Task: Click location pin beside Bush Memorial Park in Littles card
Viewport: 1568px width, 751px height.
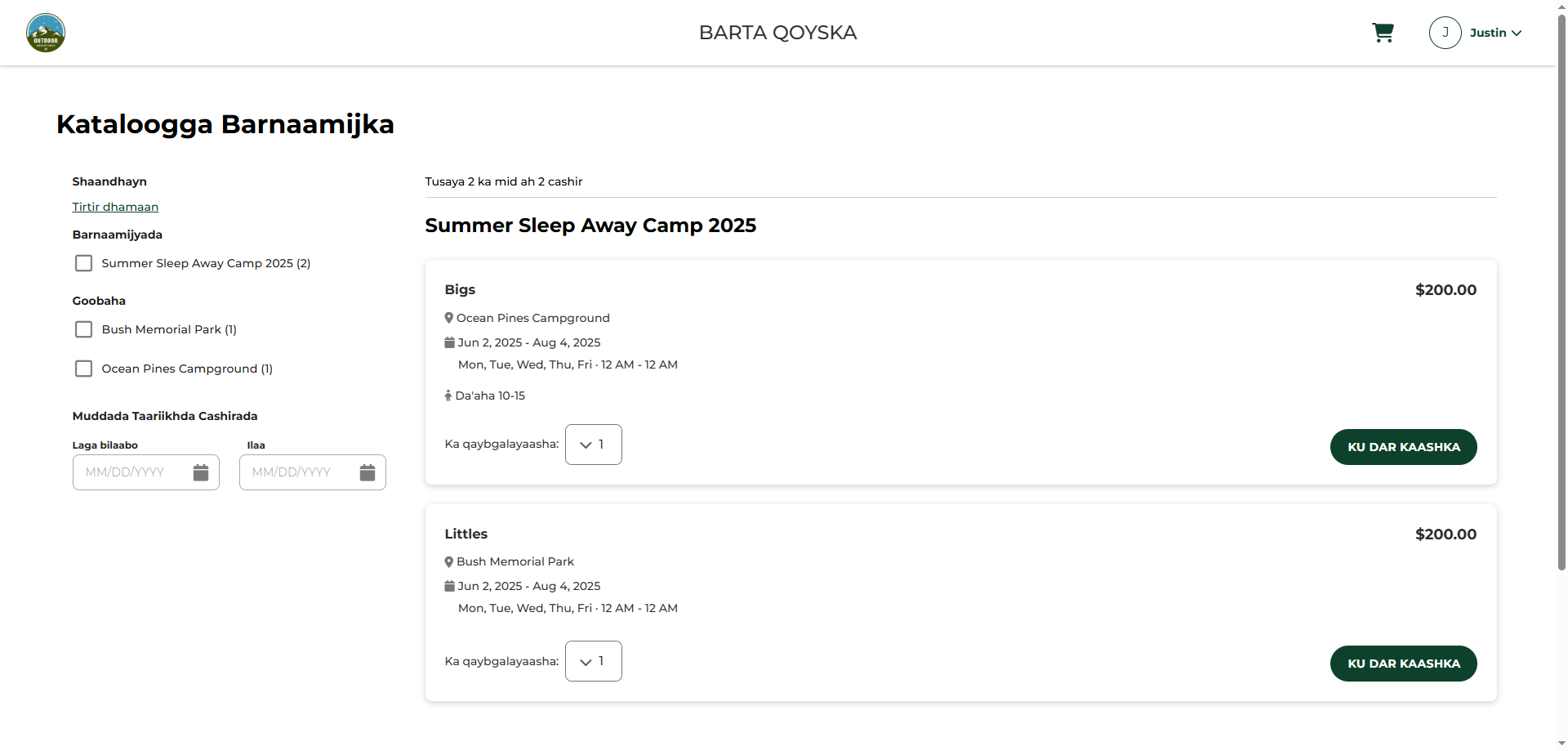Action: [448, 562]
